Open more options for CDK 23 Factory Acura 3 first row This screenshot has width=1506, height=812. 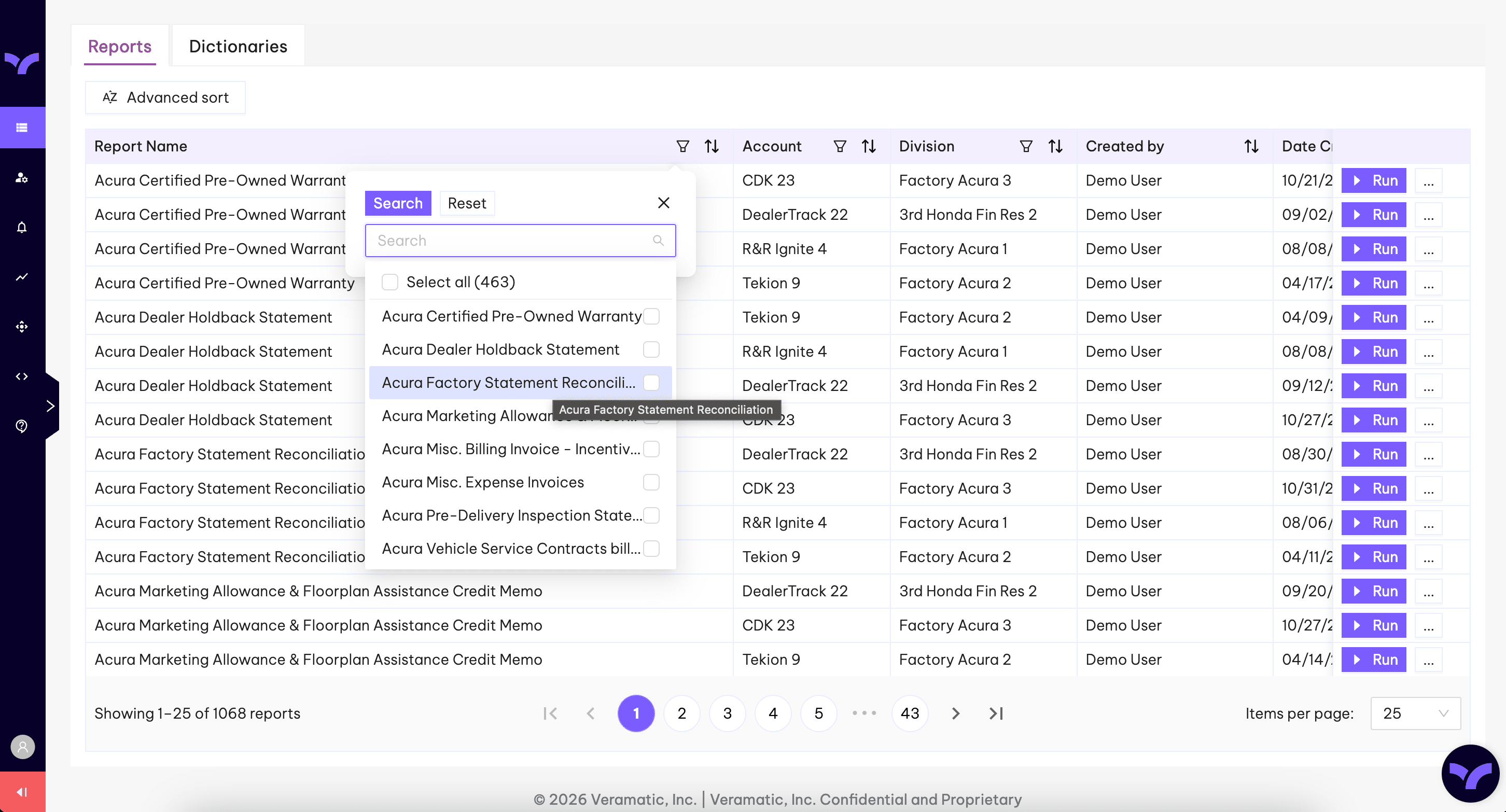[1428, 180]
